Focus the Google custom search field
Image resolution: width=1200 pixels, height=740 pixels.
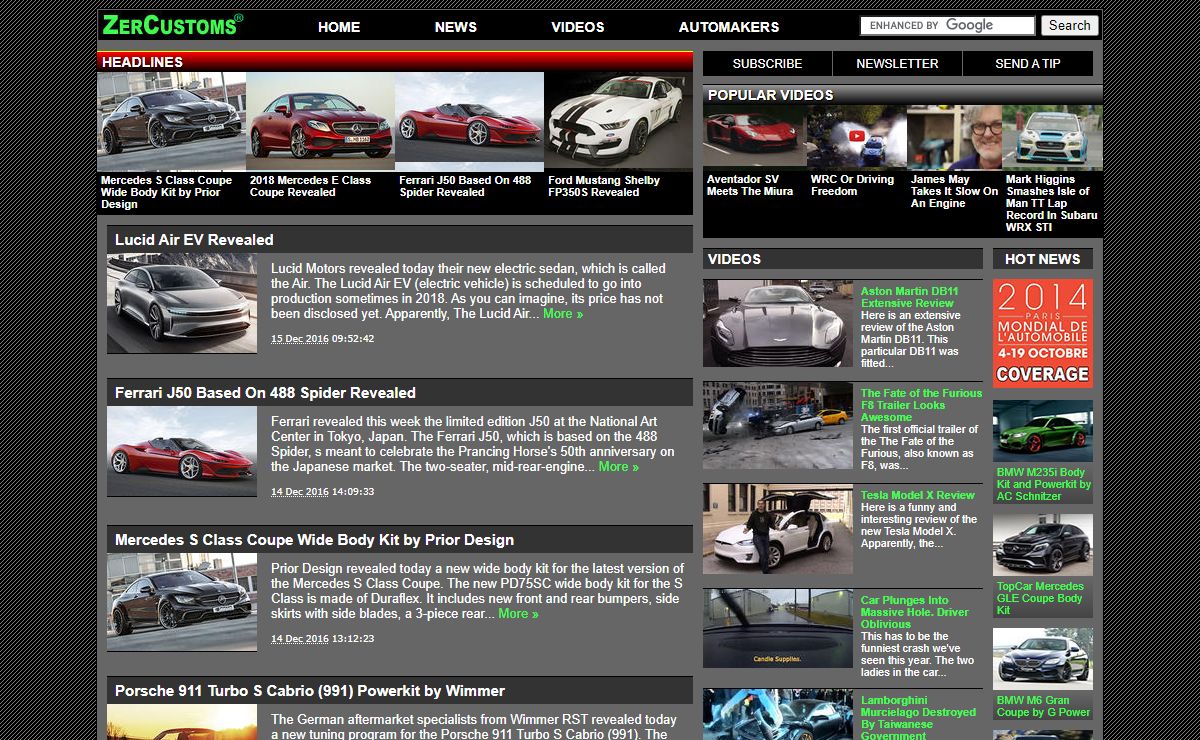click(948, 26)
